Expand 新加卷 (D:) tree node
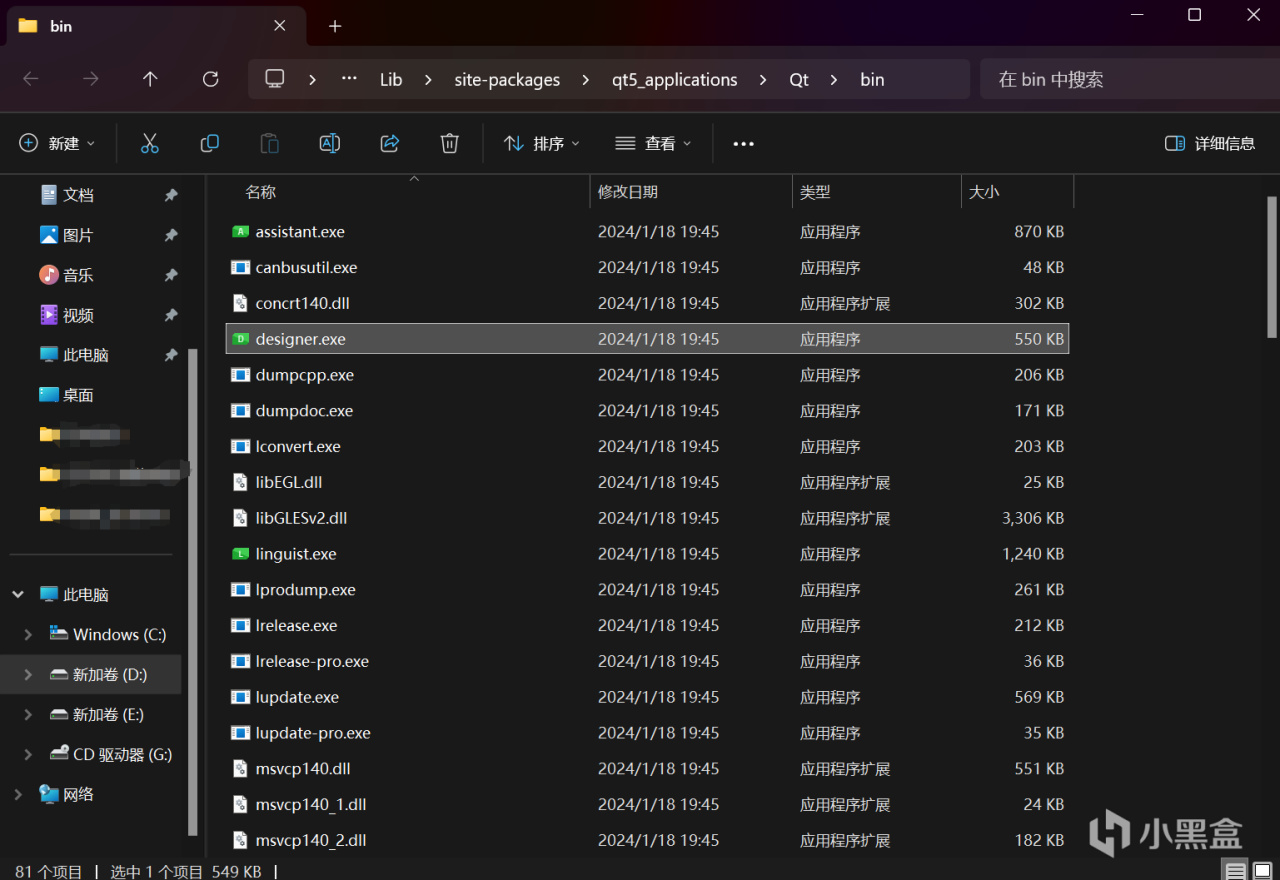Screen dimensions: 1280x880 coord(28,675)
